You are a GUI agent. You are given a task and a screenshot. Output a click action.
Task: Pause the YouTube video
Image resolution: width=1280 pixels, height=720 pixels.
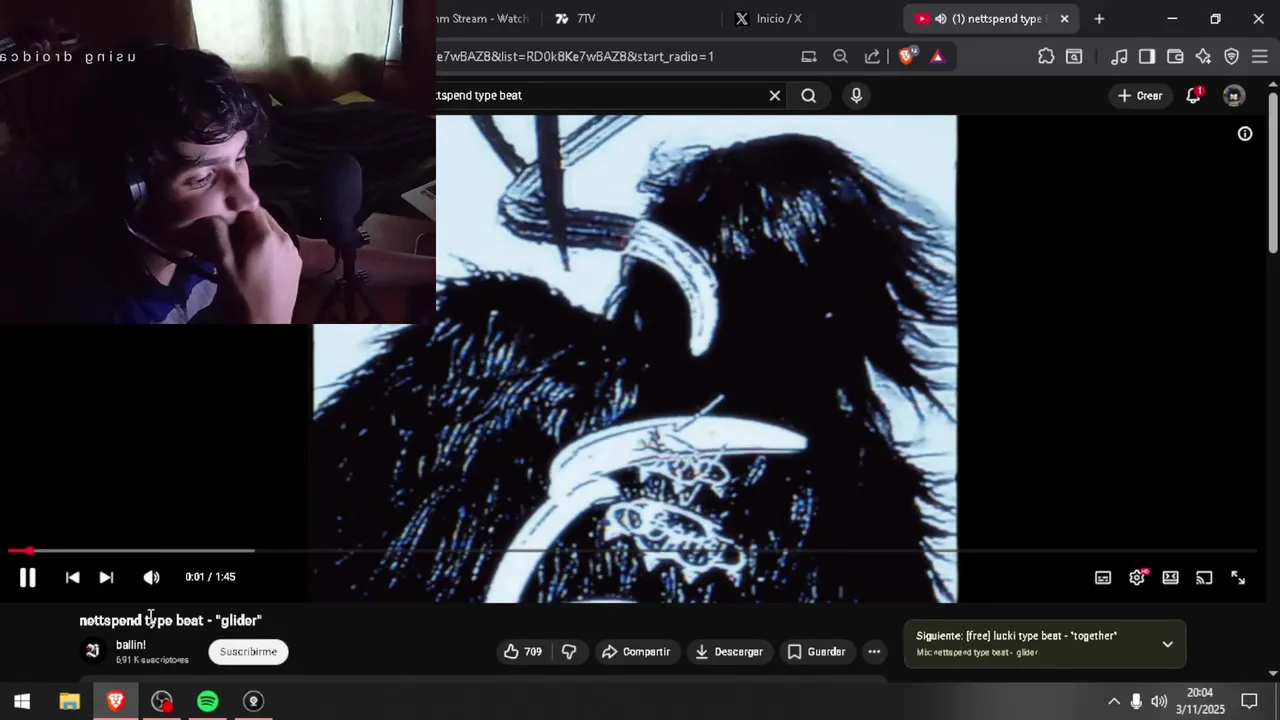coord(27,577)
